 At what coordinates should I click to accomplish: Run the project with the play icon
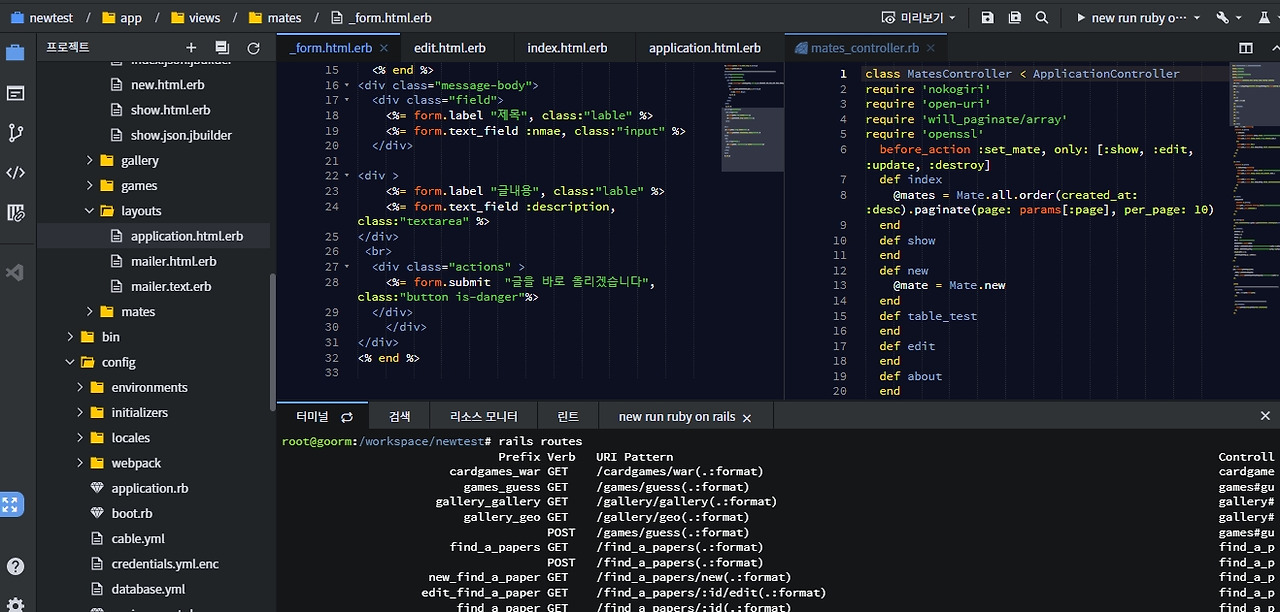(1081, 17)
